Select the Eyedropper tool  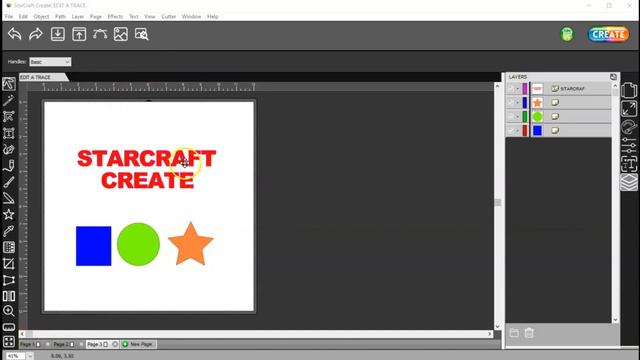click(x=9, y=231)
